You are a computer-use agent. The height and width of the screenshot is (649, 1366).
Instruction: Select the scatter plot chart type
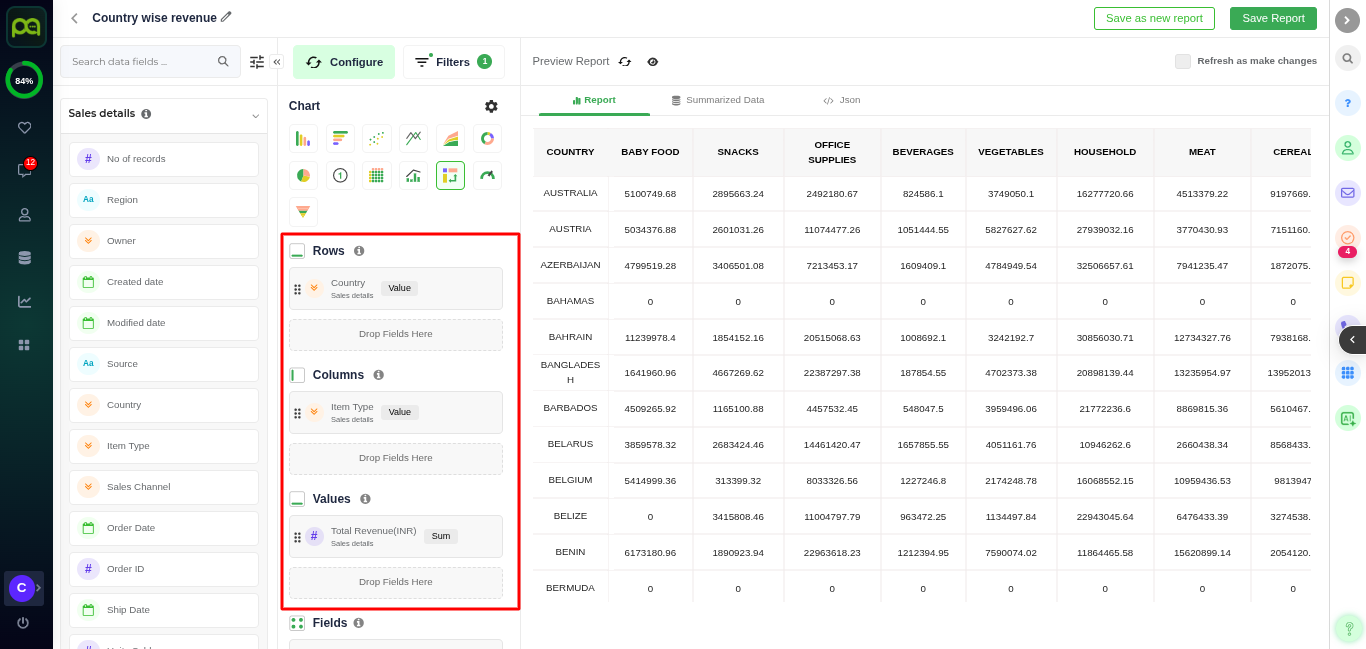[377, 139]
